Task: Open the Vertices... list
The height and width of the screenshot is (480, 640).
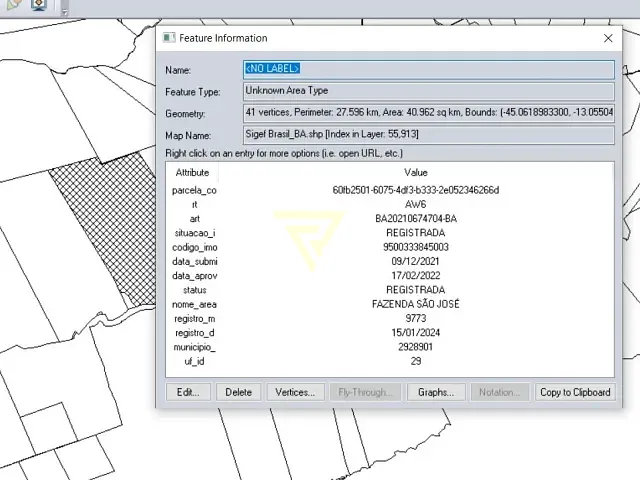Action: tap(295, 392)
